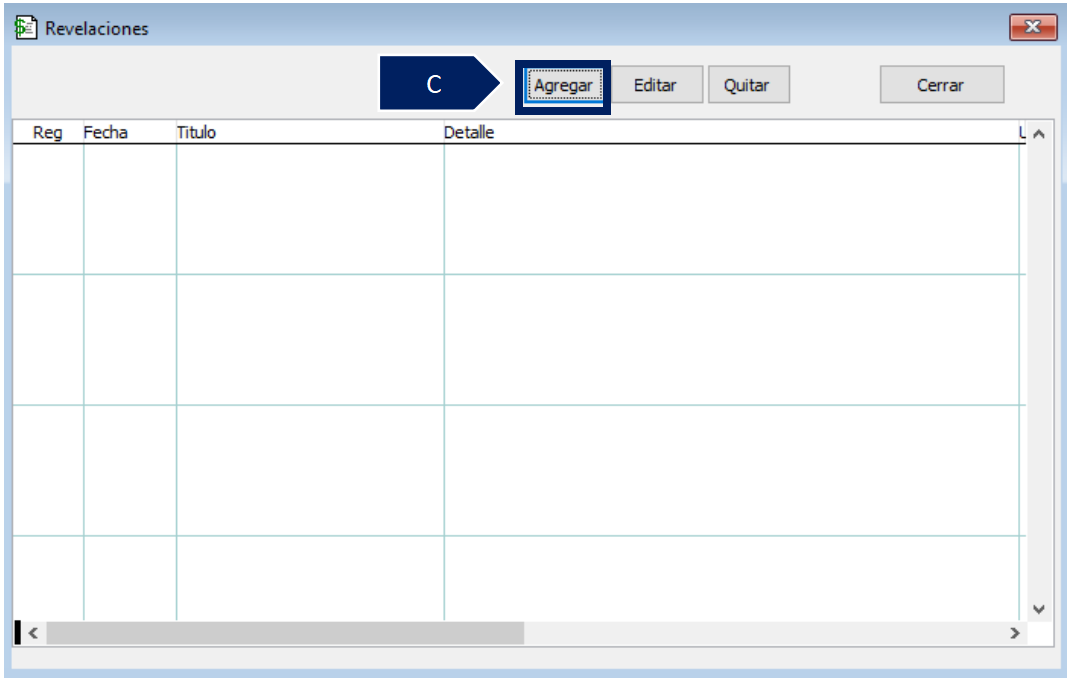Click the horizontal scrollbar thumb
Screen dimensions: 1077x685
(285, 633)
